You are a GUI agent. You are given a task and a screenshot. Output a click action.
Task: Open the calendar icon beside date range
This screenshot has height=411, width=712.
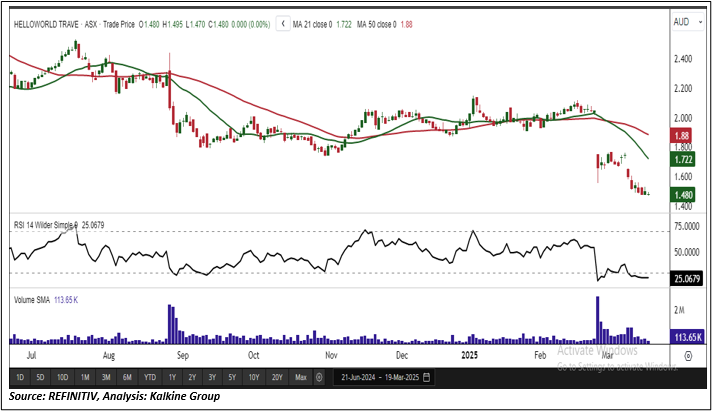tap(426, 377)
